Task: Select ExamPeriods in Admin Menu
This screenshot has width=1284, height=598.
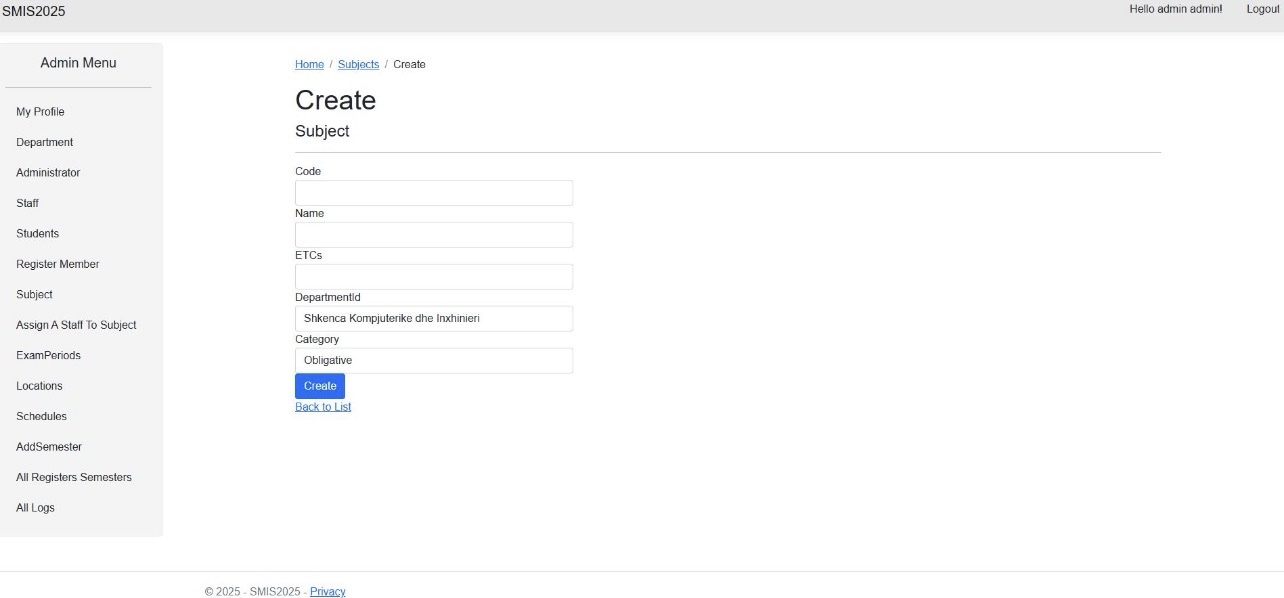Action: coord(48,355)
